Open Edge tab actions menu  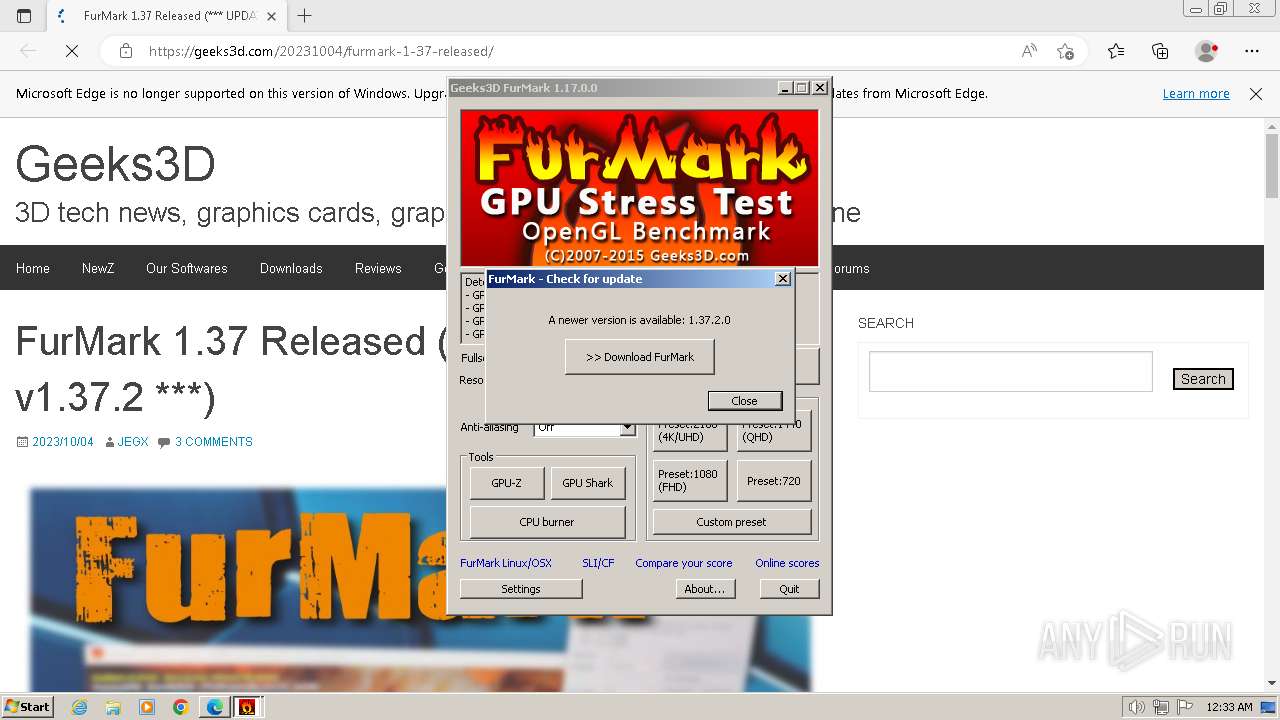(x=24, y=15)
